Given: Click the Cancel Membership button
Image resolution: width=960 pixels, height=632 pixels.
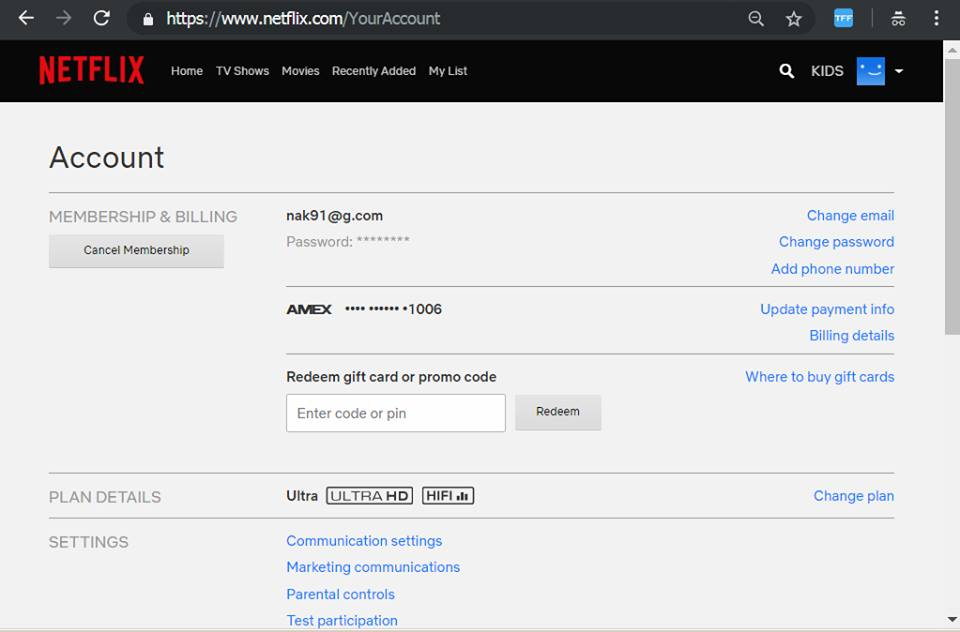Looking at the screenshot, I should coord(137,250).
